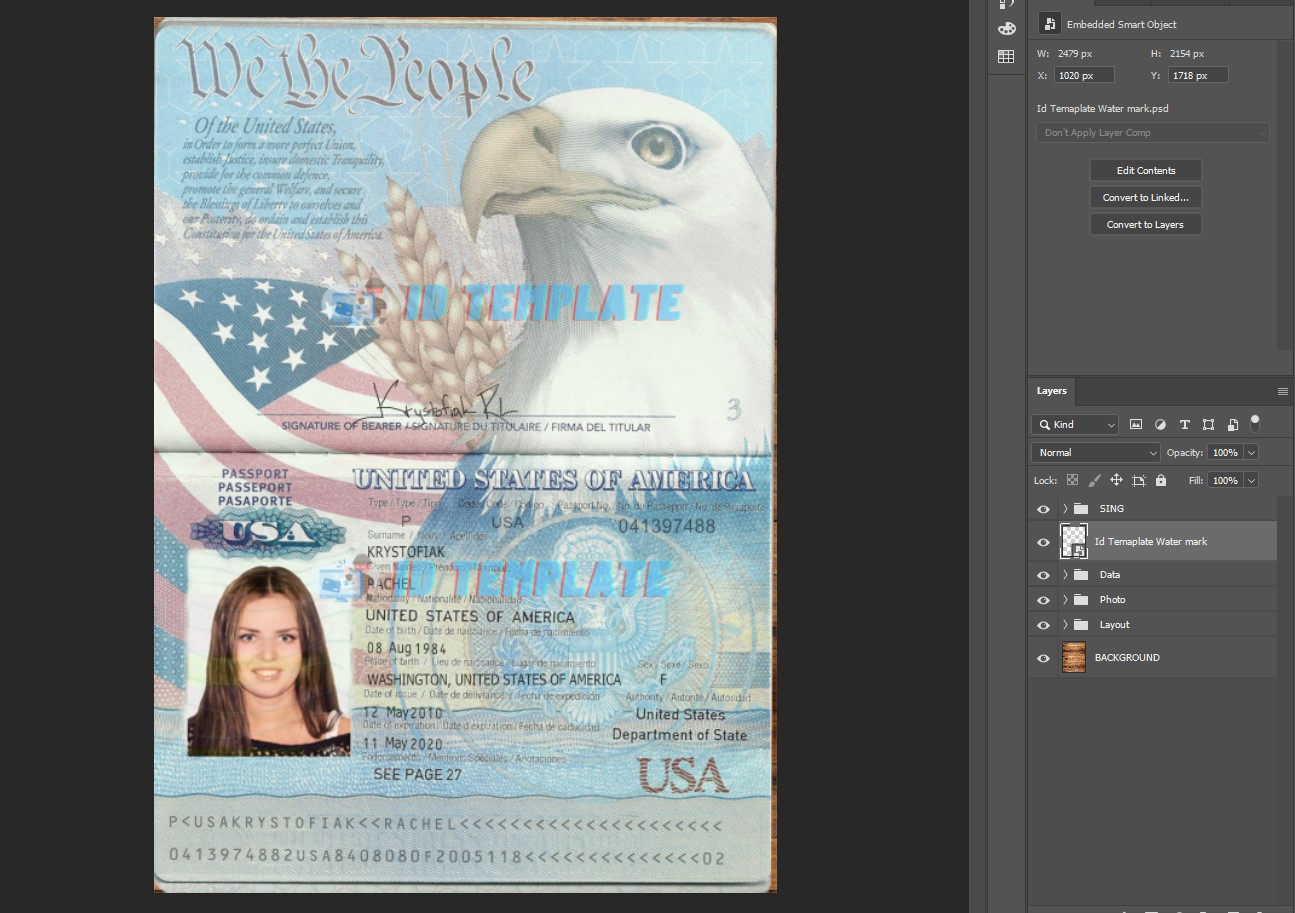Hide the Id Temaplate Water mark layer
Viewport: 1295px width, 913px height.
point(1043,542)
